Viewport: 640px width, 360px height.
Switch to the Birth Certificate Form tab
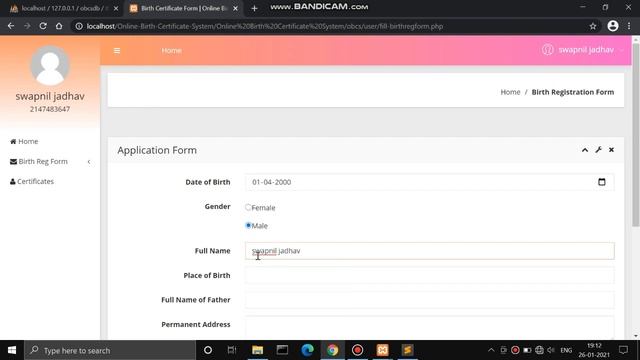tap(184, 8)
